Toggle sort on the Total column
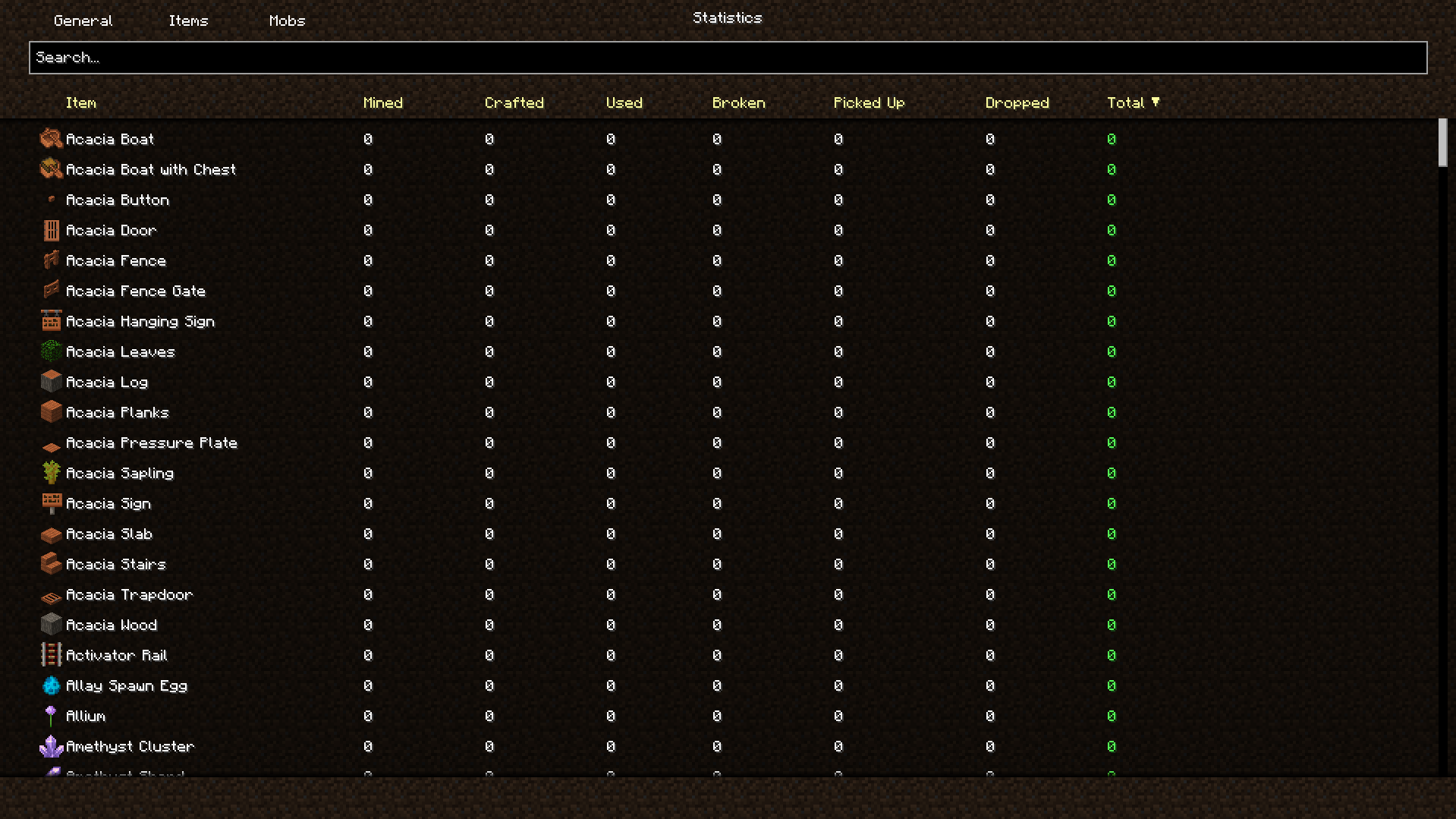The height and width of the screenshot is (819, 1456). click(1125, 102)
